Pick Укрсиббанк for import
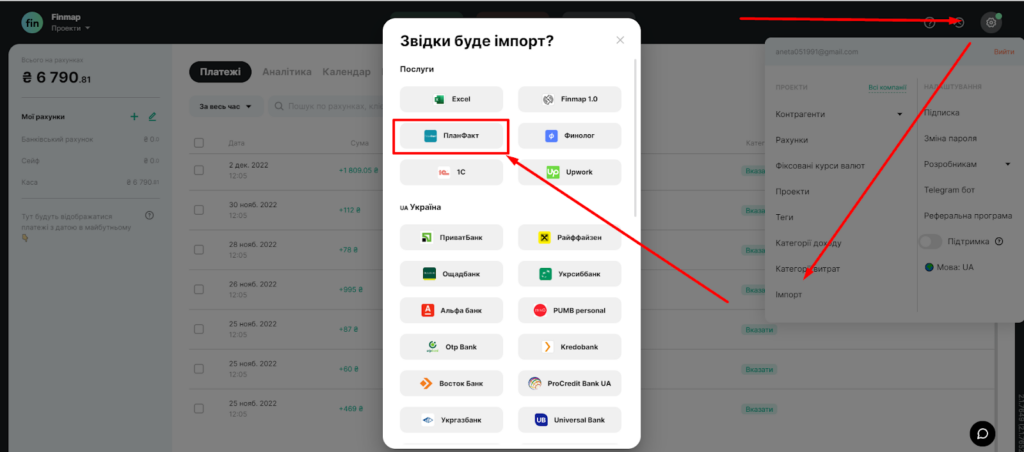1024x452 pixels. pyautogui.click(x=569, y=274)
